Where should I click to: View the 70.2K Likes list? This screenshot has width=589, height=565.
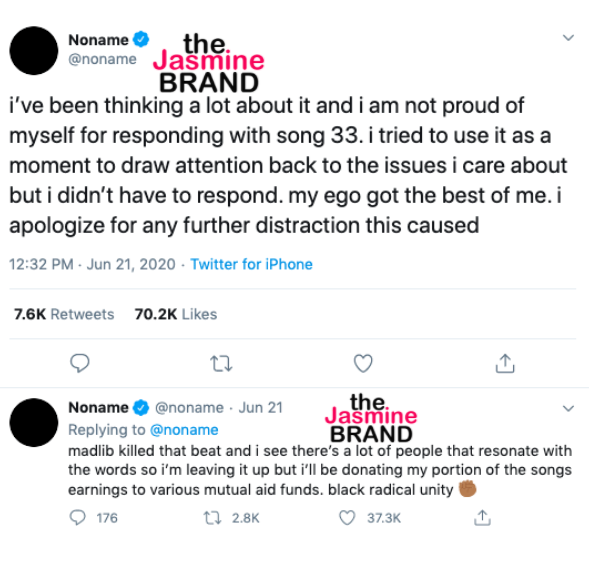click(x=176, y=314)
